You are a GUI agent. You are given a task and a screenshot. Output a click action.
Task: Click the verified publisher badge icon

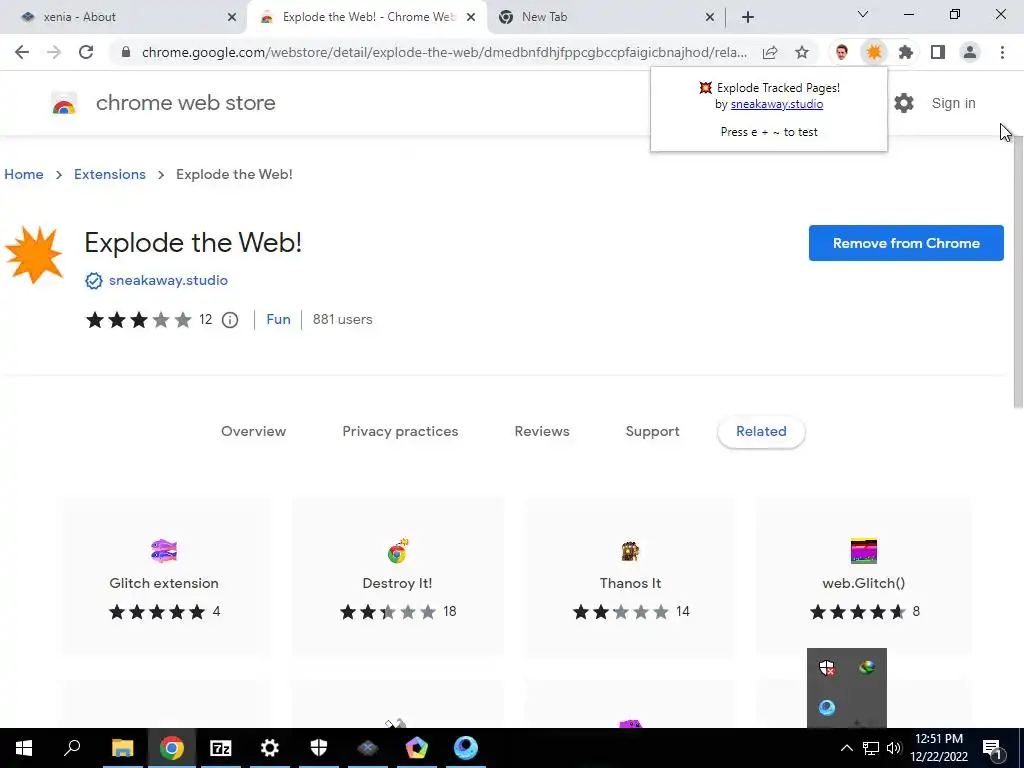coord(94,281)
